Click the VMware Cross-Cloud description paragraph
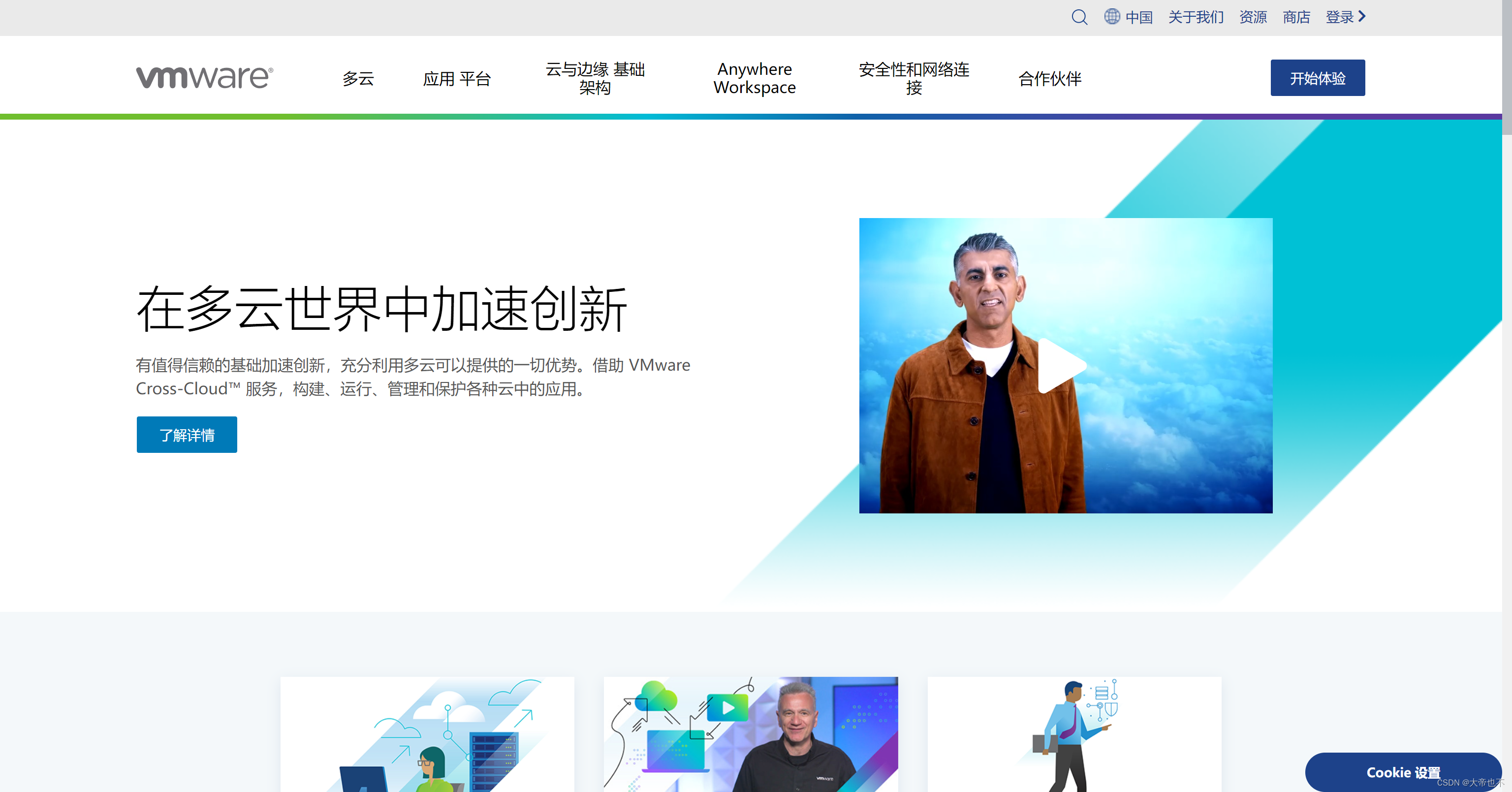Viewport: 1512px width, 792px height. 412,377
